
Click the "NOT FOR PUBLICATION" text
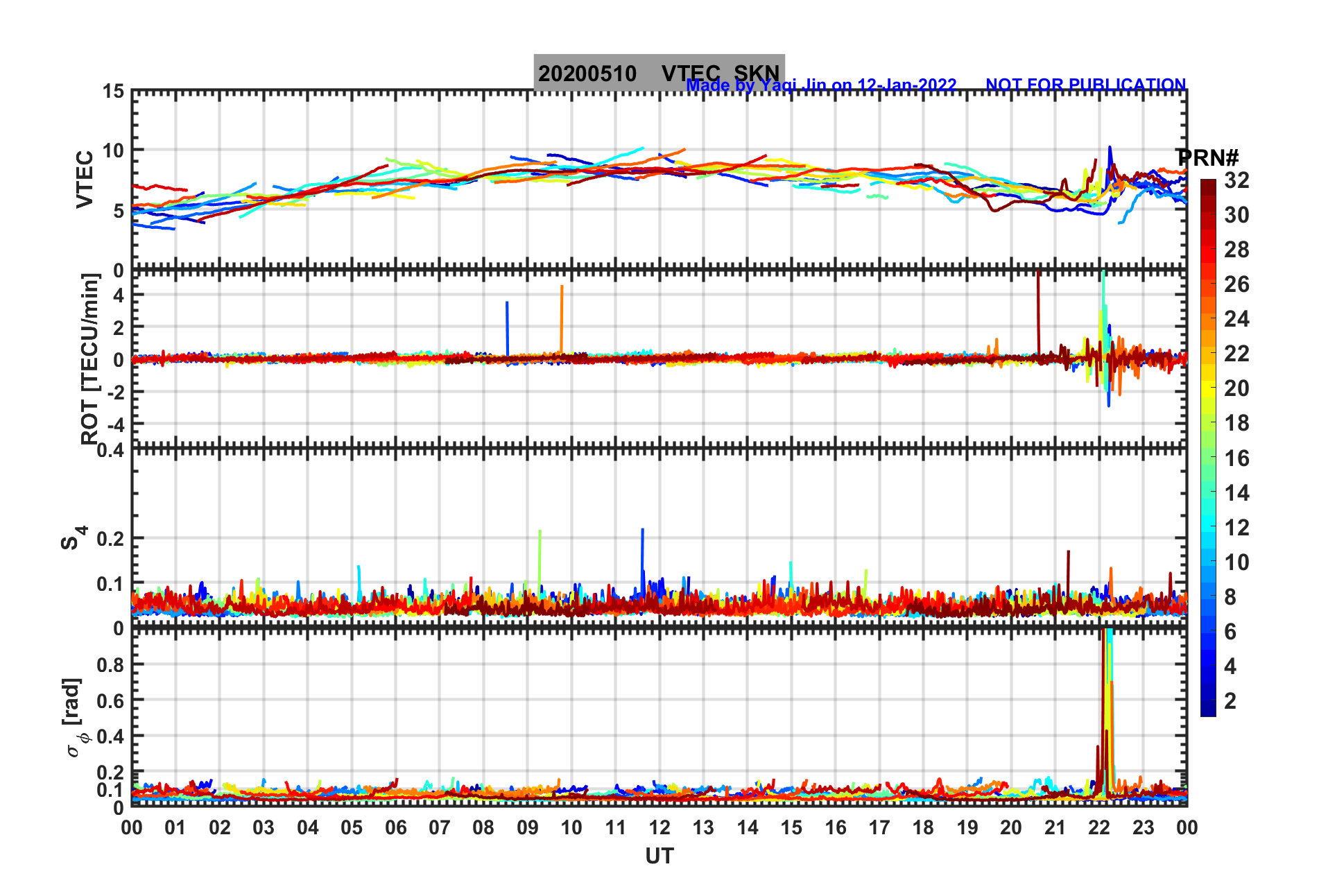[1086, 85]
